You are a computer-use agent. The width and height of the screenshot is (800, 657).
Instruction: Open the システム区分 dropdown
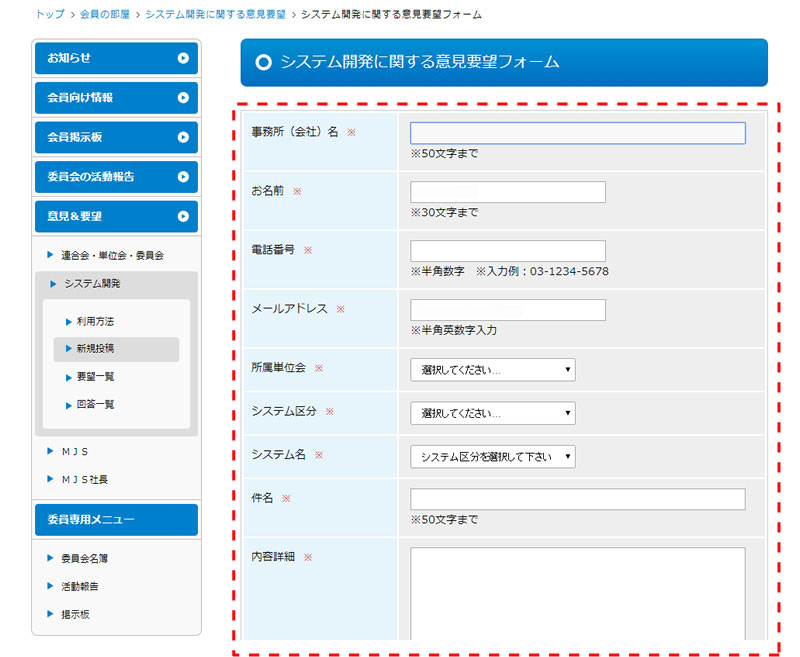(x=492, y=413)
